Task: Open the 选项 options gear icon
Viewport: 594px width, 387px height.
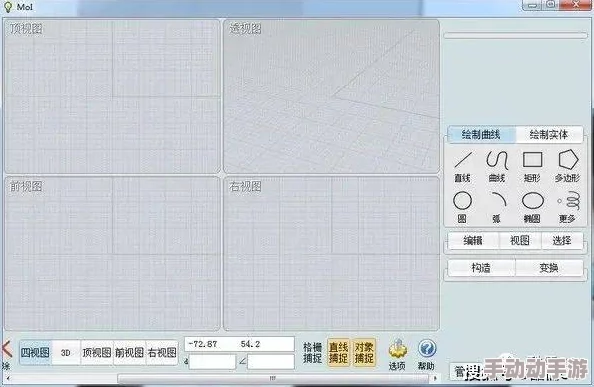Action: [x=397, y=355]
